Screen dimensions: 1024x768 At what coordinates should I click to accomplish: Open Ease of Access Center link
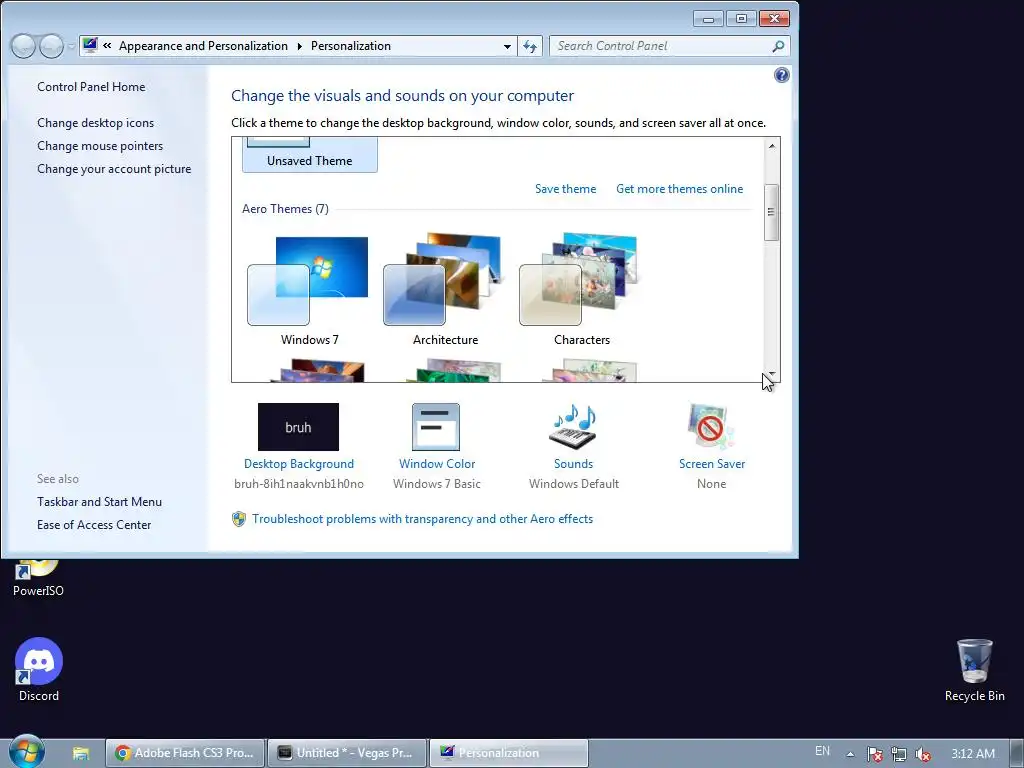94,525
